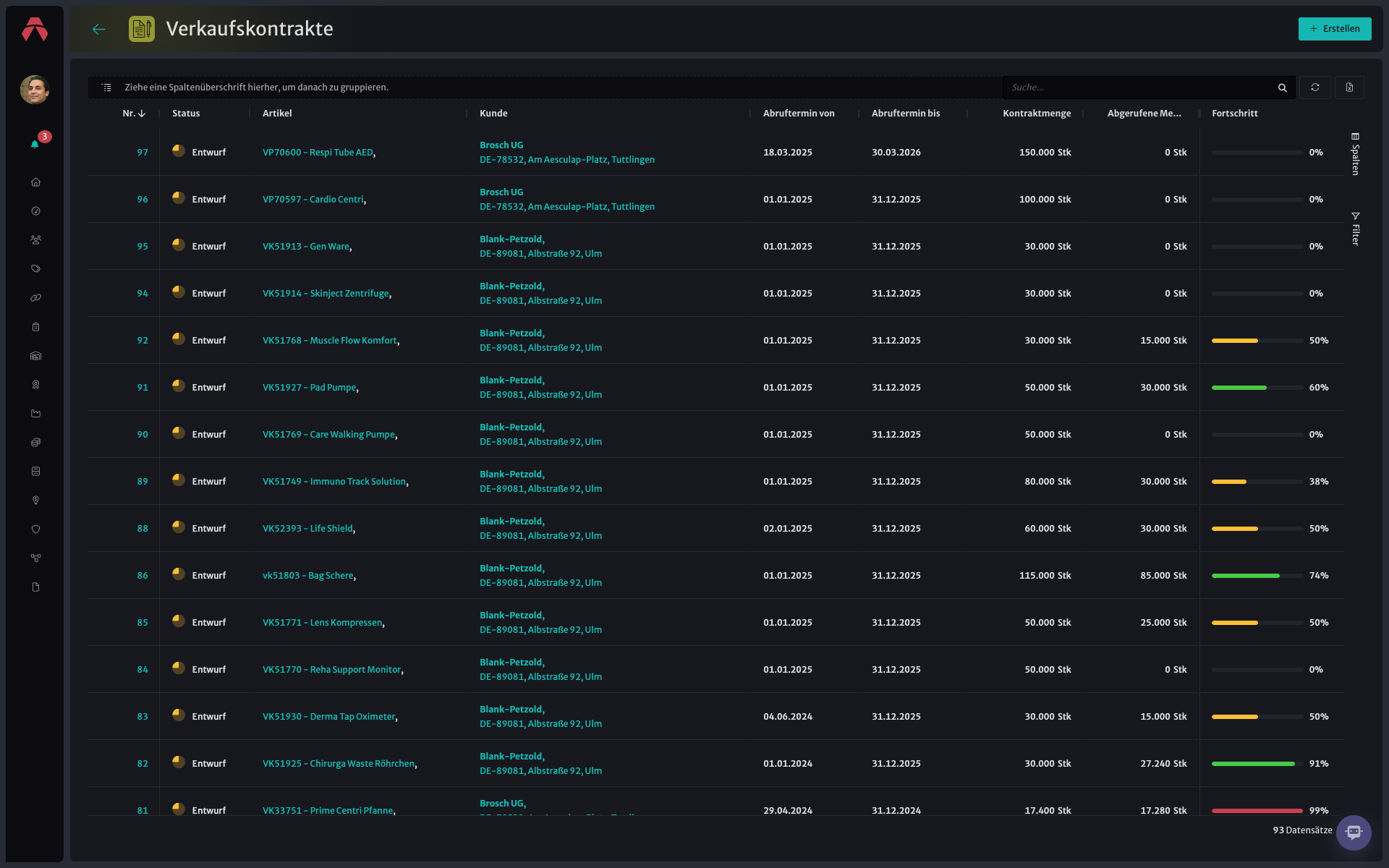
Task: Open contract number 89
Action: point(143,482)
